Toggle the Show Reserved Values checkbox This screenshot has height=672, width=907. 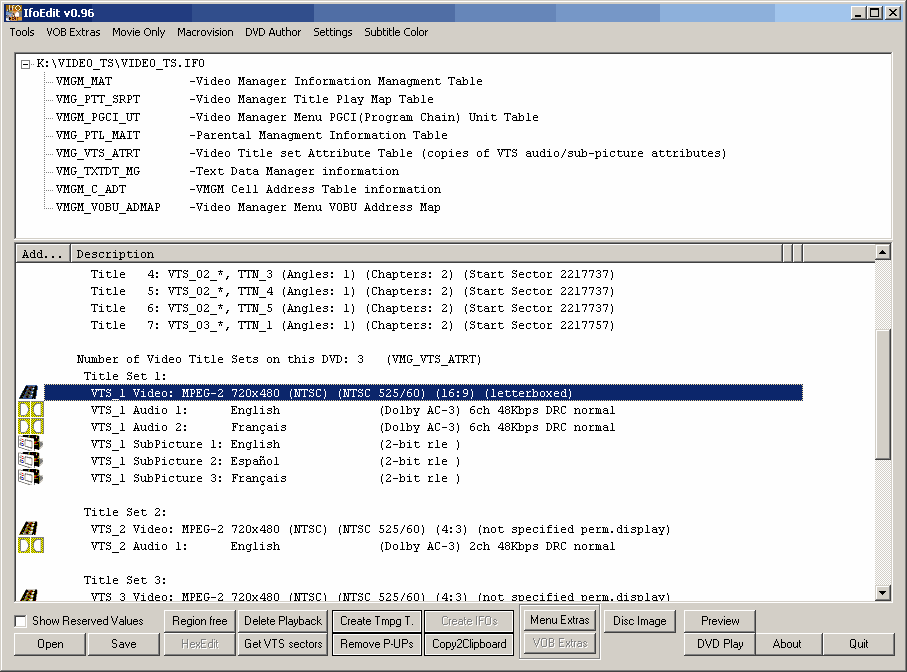(21, 621)
